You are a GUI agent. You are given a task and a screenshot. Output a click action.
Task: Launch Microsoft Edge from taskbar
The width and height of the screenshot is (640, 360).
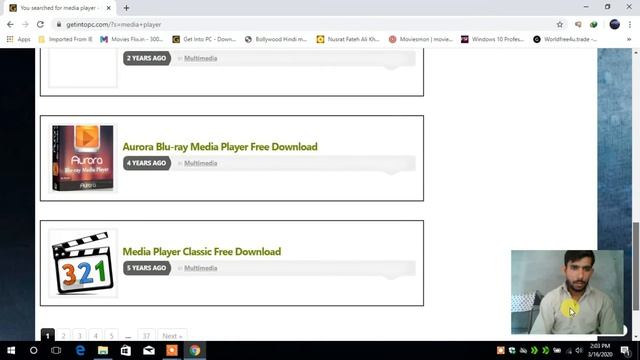[80, 350]
